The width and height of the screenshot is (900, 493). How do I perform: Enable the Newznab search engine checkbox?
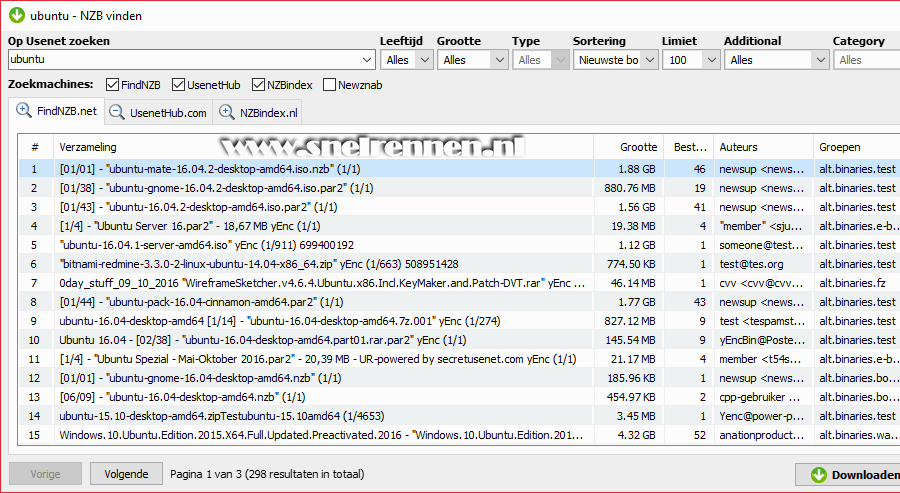pyautogui.click(x=329, y=85)
